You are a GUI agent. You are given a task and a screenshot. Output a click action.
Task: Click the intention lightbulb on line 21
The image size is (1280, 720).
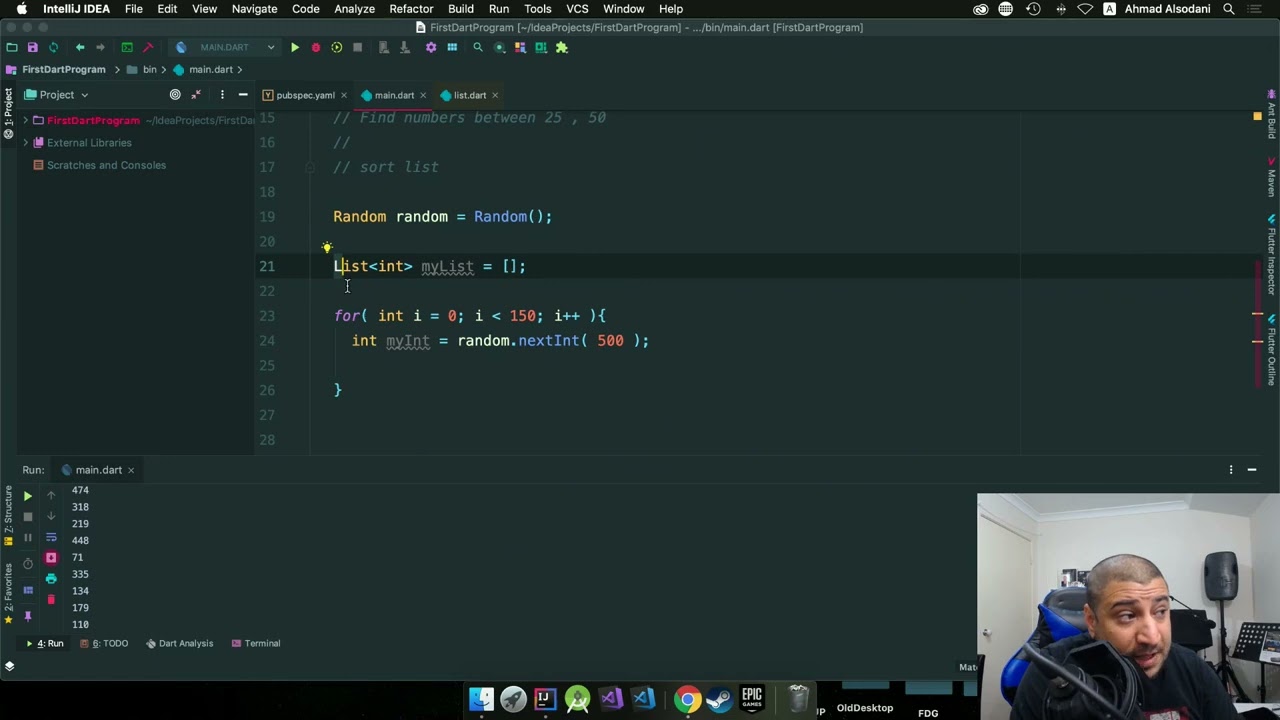[x=327, y=248]
